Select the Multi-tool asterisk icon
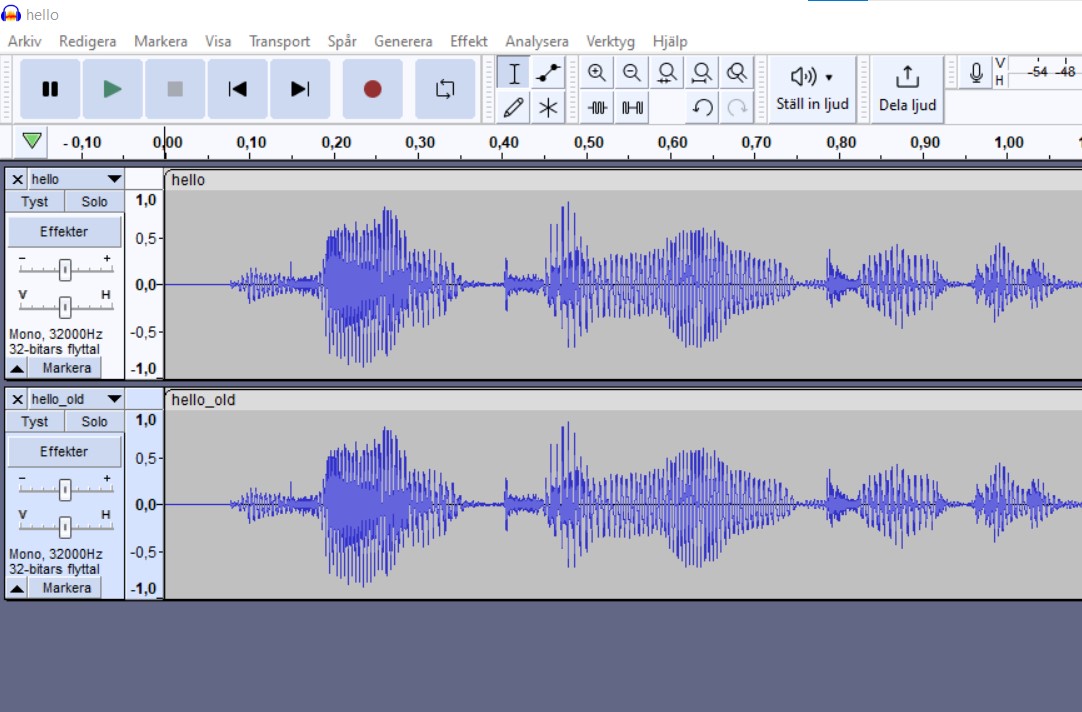 pyautogui.click(x=548, y=107)
